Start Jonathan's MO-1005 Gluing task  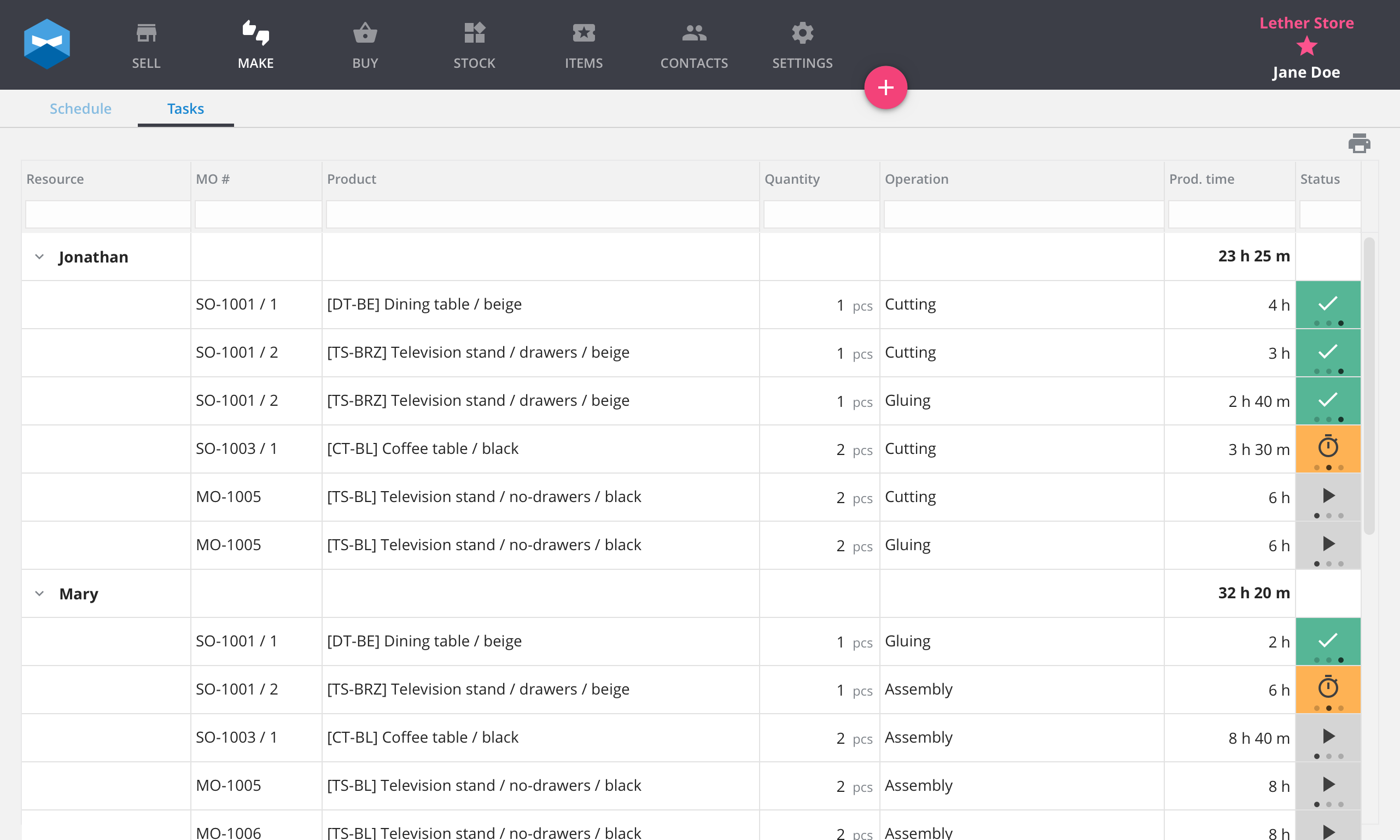tap(1328, 544)
